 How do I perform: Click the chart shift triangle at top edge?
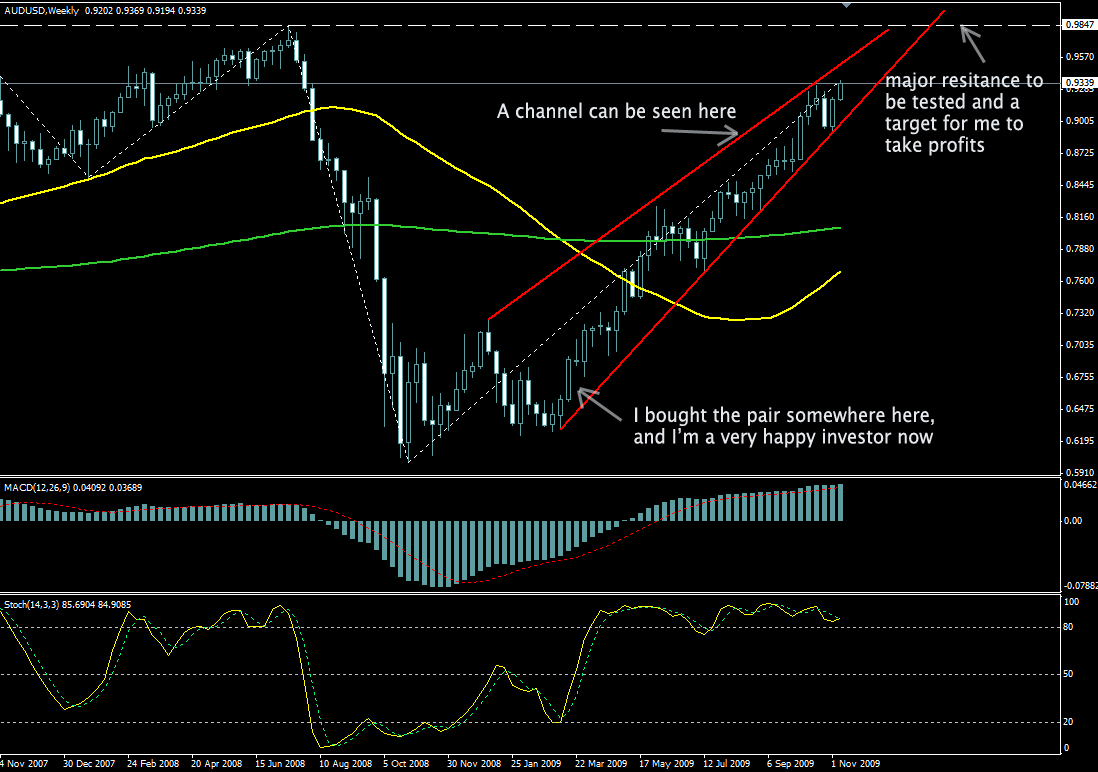pos(848,4)
